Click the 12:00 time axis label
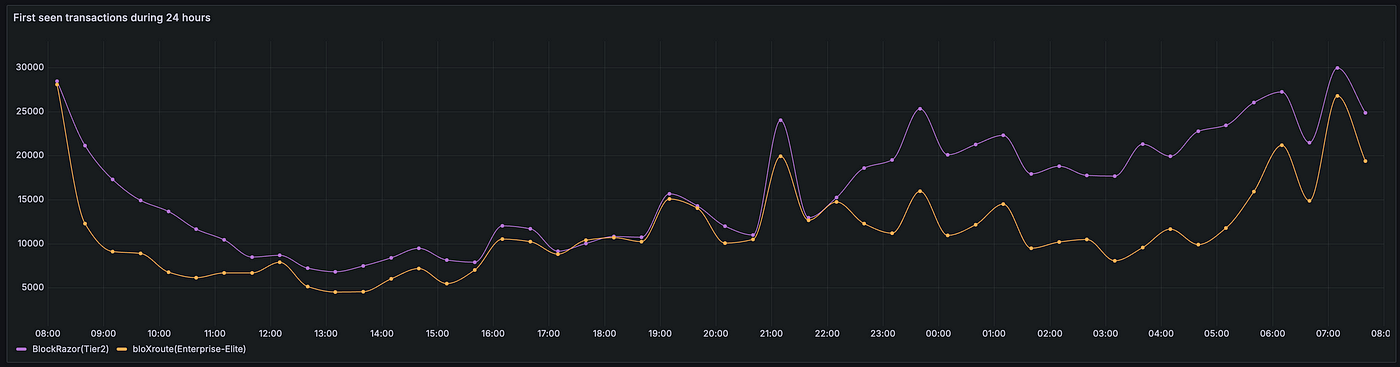This screenshot has height=367, width=1400. (x=270, y=333)
